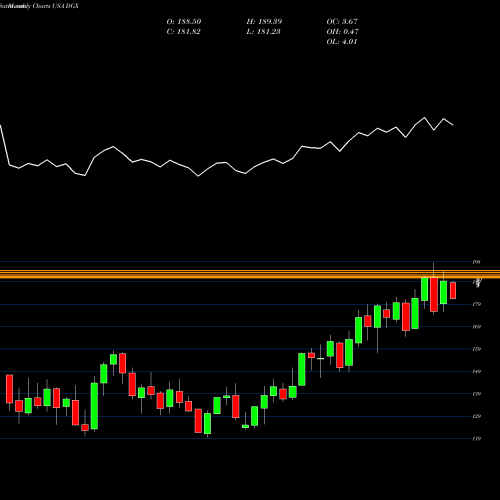Screen dimensions: 500x500
Task: Click the "OC: 3.67" value
Action: click(x=342, y=22)
